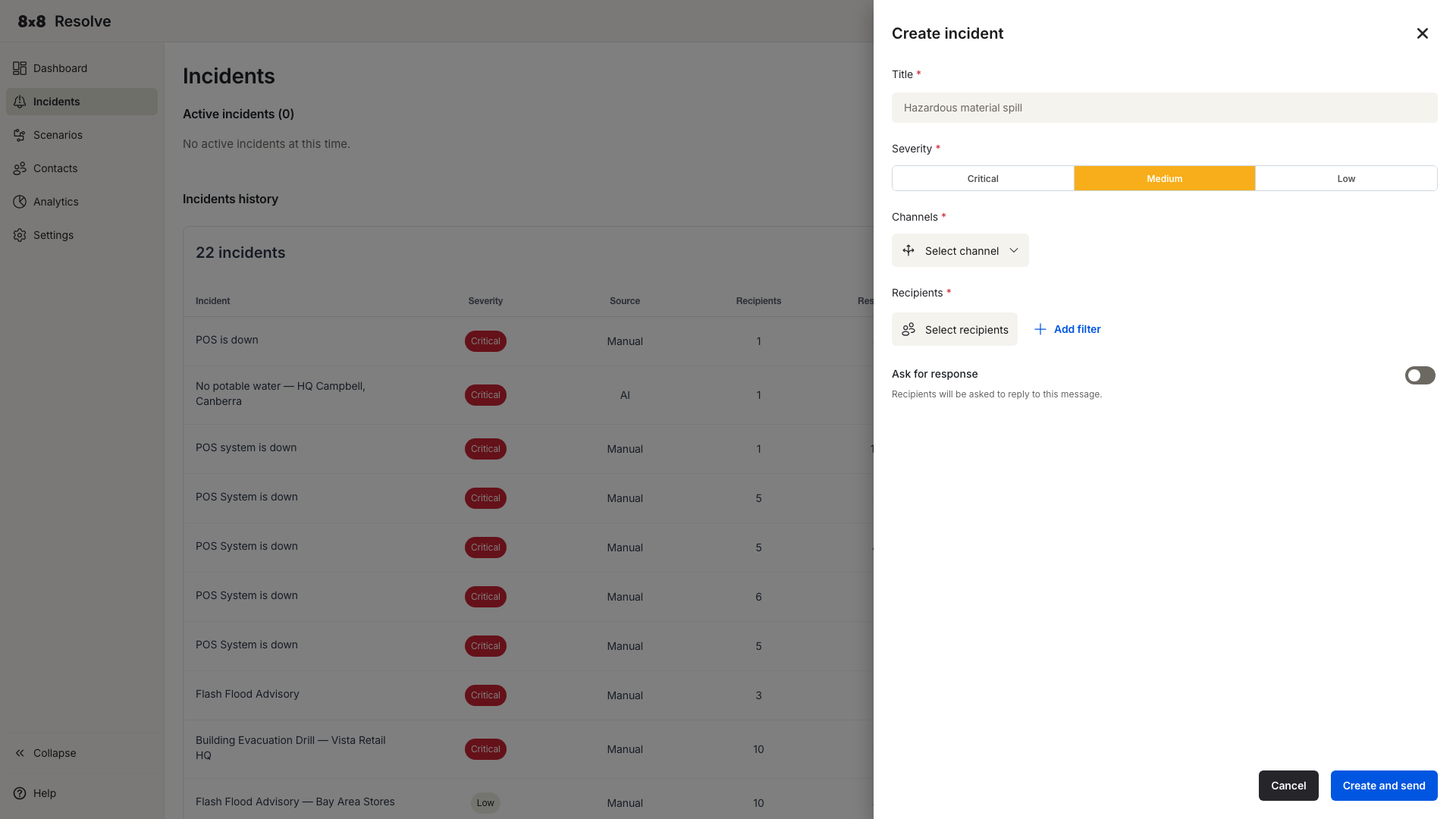The image size is (1456, 819).
Task: Click recipients count 3 in Flash Flood row
Action: (758, 695)
